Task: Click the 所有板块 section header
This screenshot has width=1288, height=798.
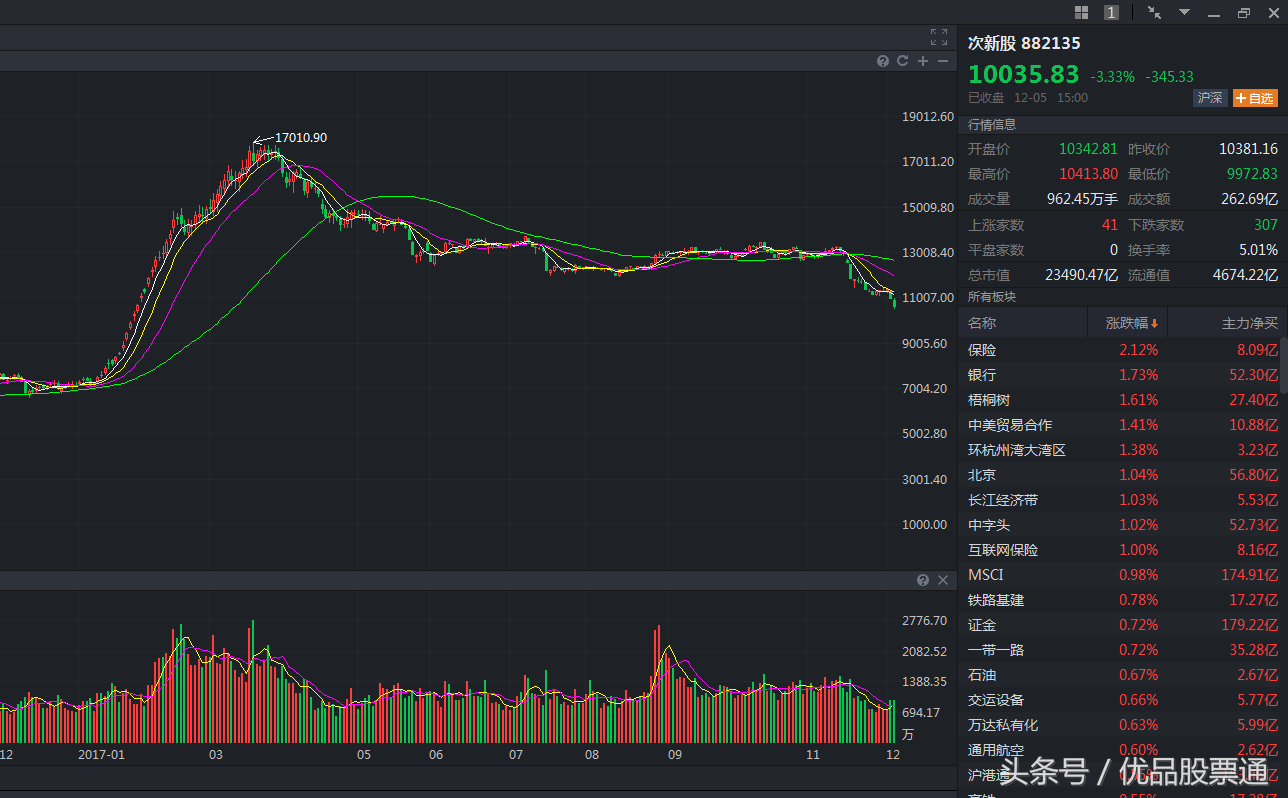Action: 992,297
